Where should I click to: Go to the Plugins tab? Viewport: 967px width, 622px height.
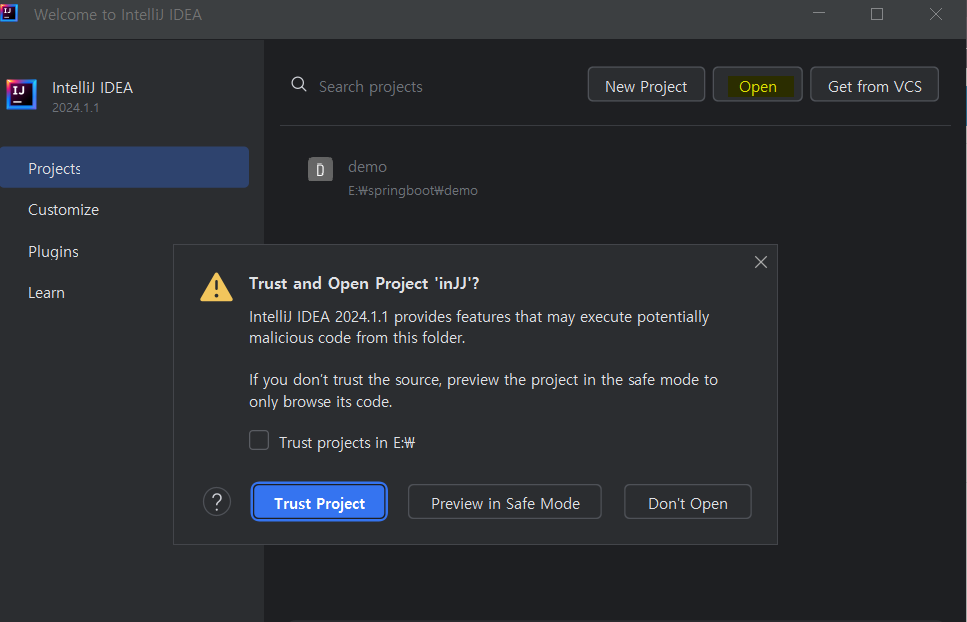pyautogui.click(x=53, y=252)
